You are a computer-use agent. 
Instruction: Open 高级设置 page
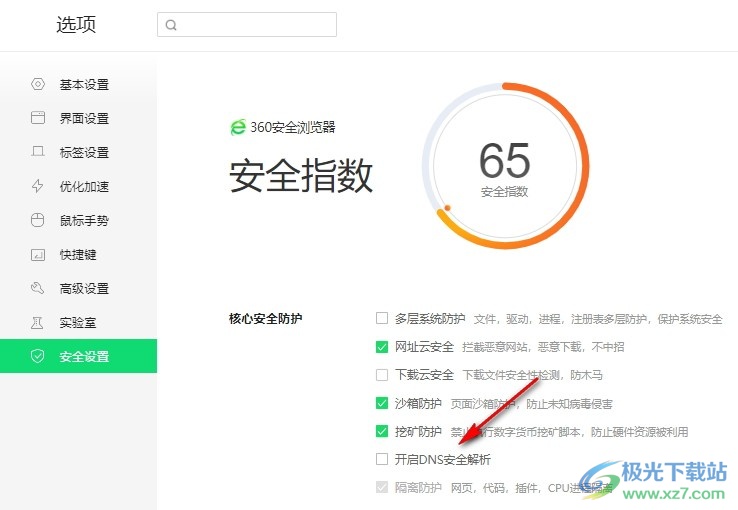coord(78,288)
